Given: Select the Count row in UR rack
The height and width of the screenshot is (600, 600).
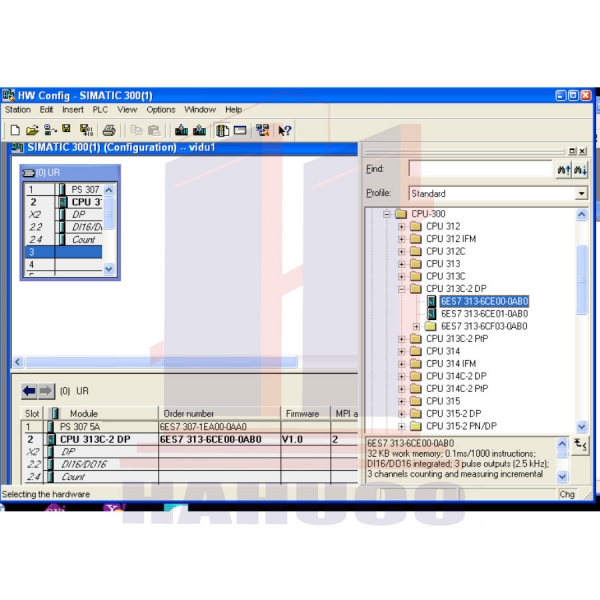Looking at the screenshot, I should tap(64, 240).
